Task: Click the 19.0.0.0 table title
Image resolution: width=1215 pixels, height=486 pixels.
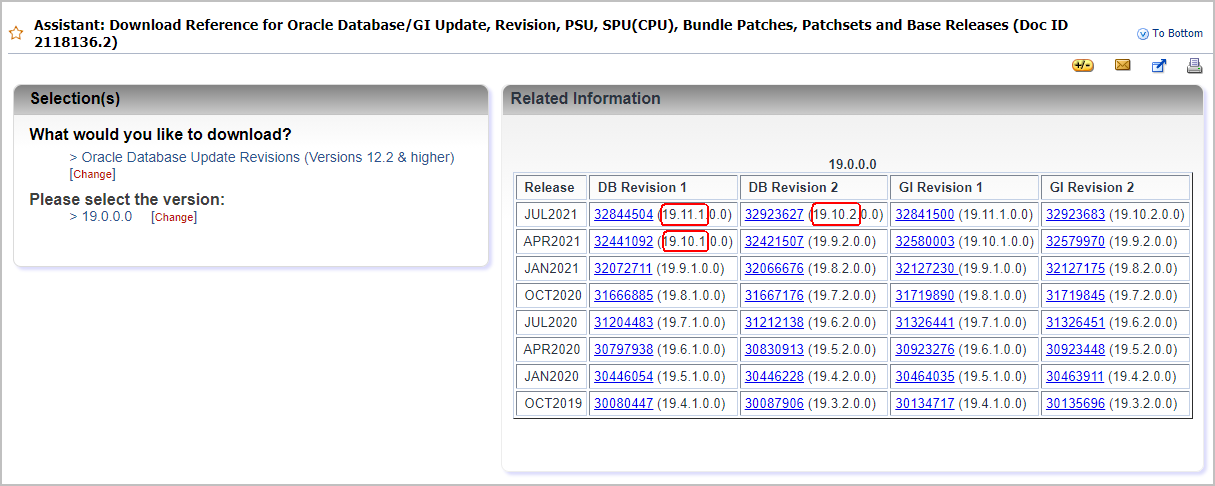Action: pos(853,164)
